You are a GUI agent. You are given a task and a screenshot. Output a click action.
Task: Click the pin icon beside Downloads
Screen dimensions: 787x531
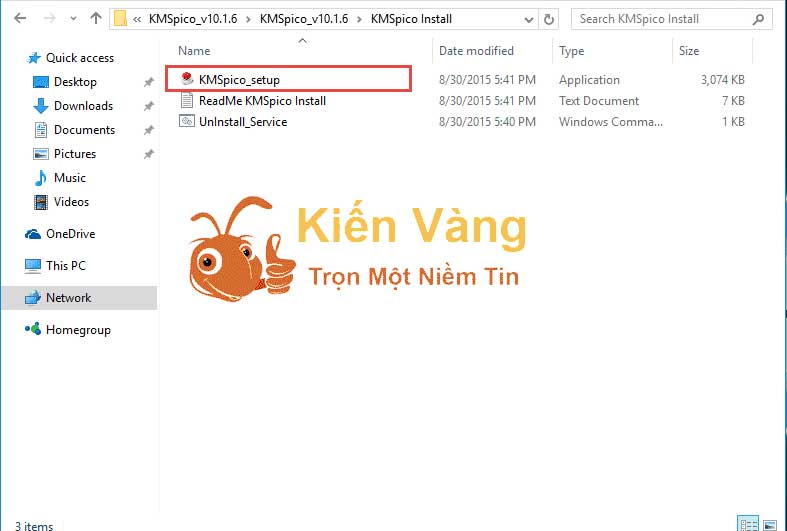[149, 106]
